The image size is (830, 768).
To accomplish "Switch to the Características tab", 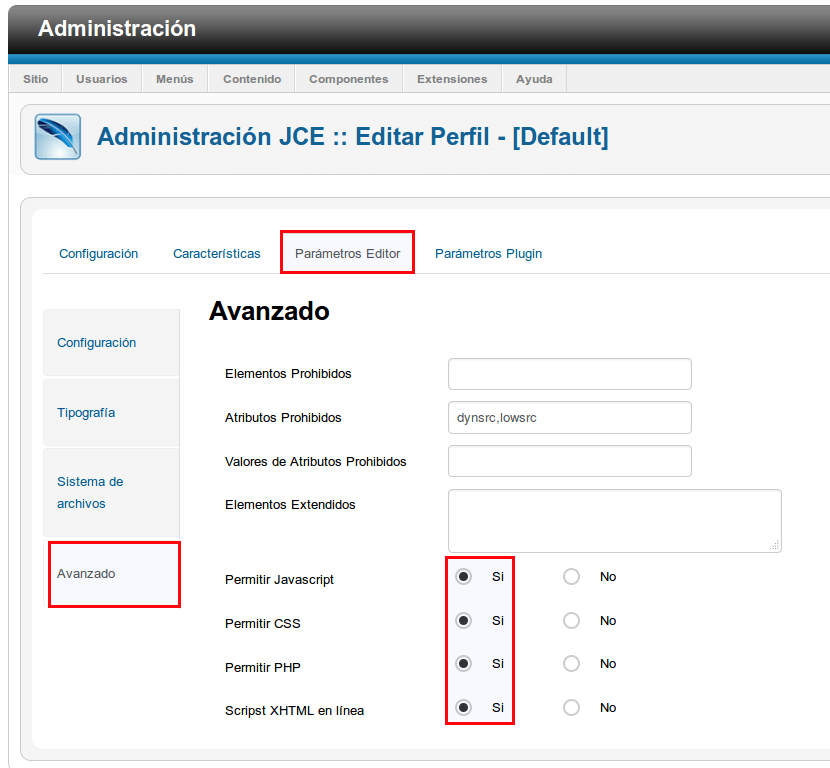I will [x=216, y=254].
